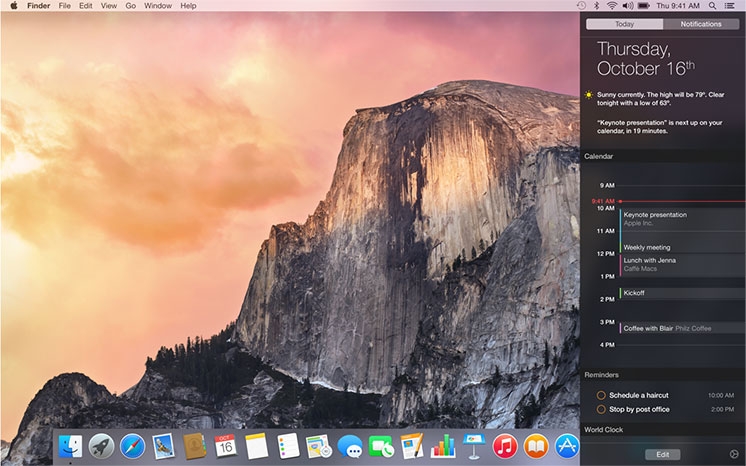Open the App Store Dock icon

[x=567, y=445]
